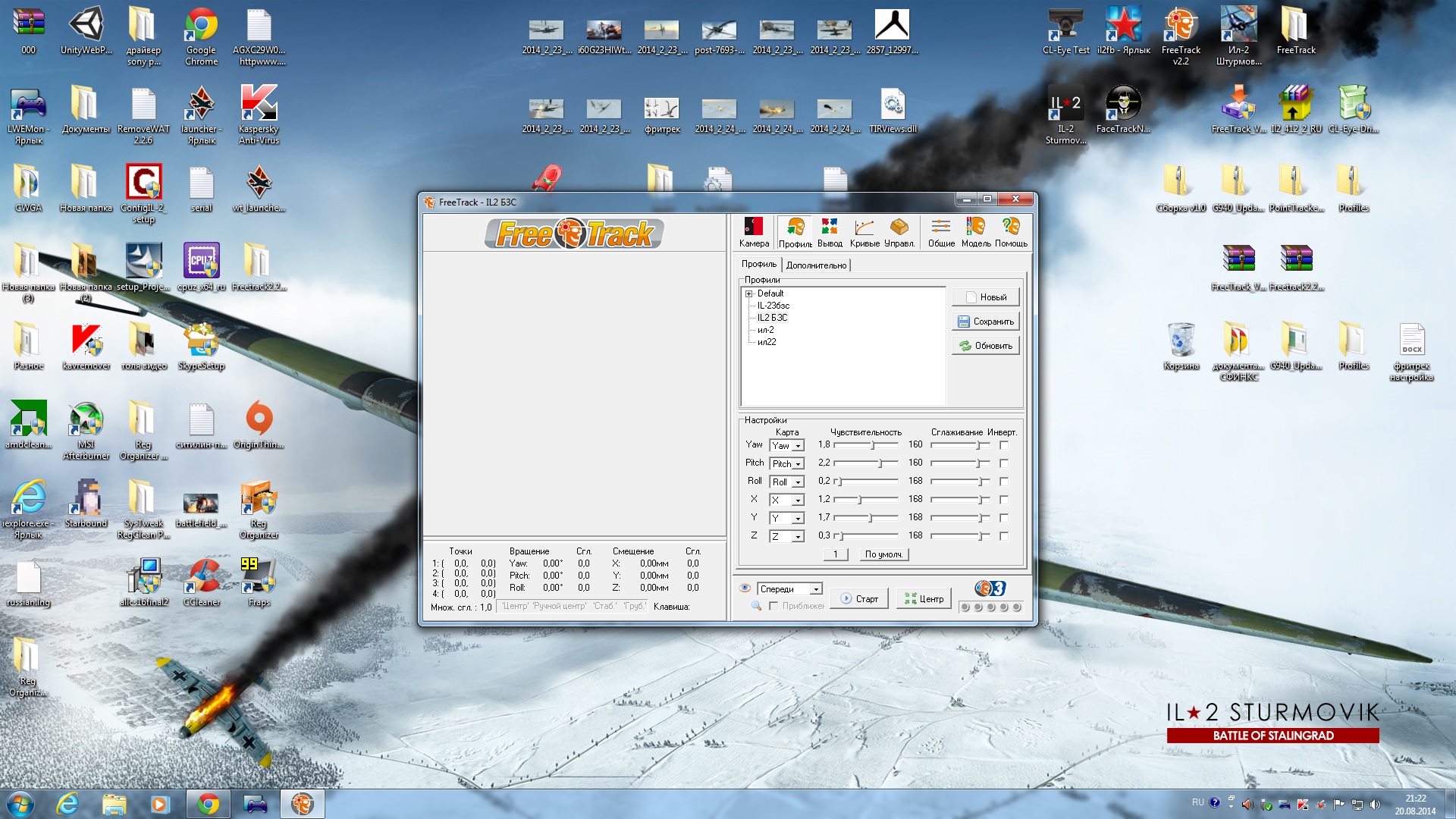Image resolution: width=1456 pixels, height=819 pixels.
Task: Click the RU language indicator
Action: [1197, 802]
